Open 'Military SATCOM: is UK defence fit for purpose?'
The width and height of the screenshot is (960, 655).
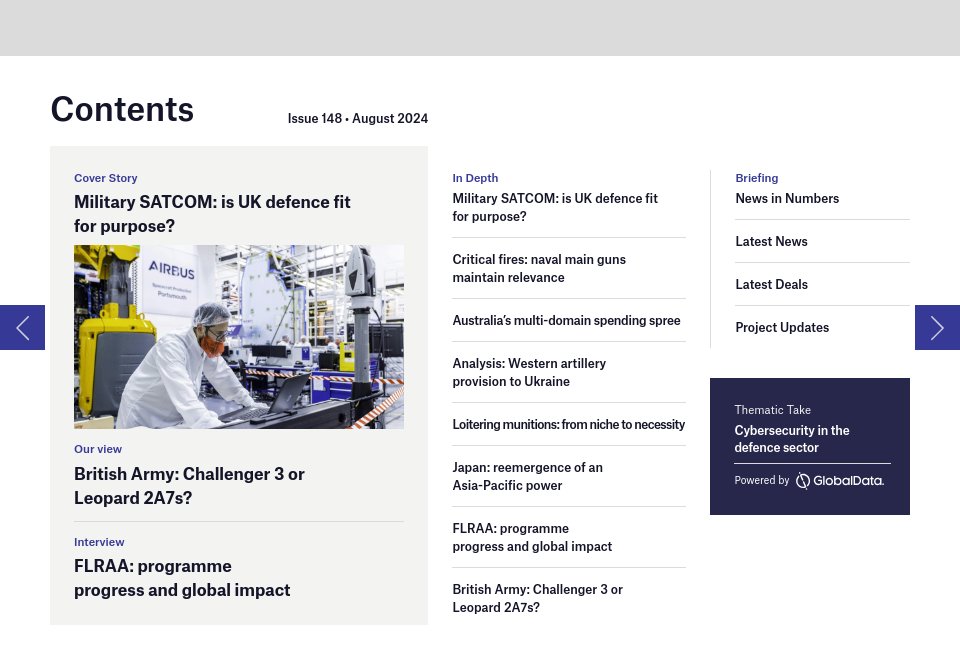point(555,207)
